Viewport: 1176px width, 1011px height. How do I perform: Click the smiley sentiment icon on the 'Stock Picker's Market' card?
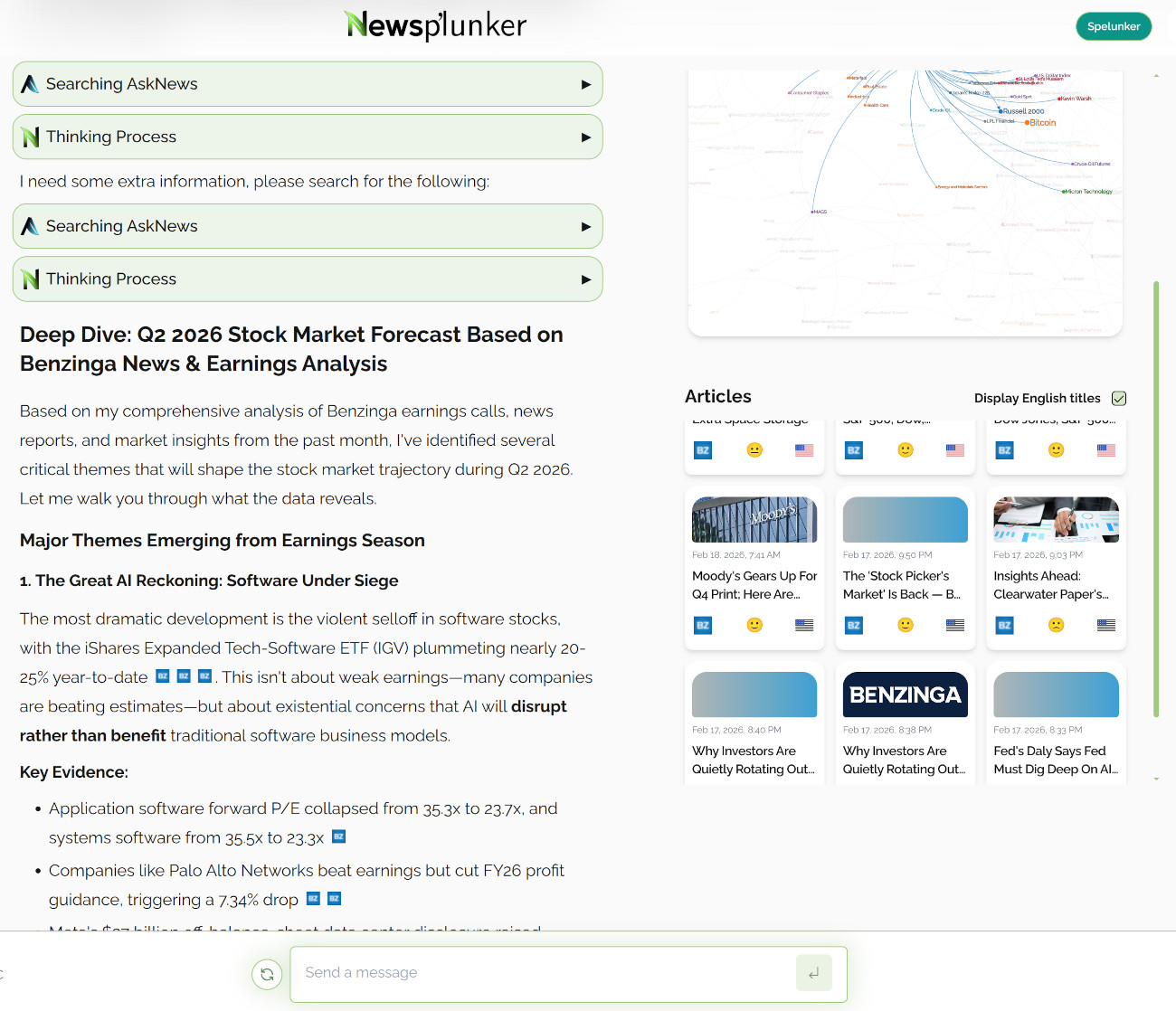point(906,625)
